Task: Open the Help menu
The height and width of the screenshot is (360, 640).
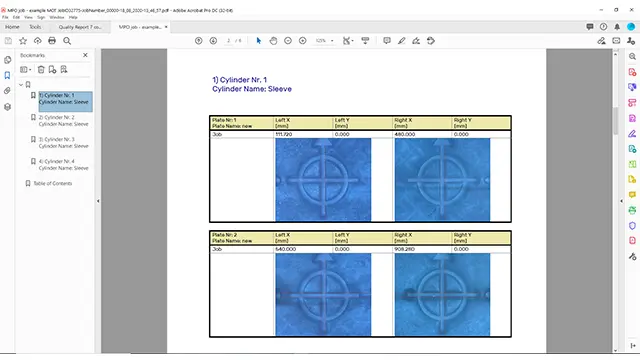Action: pos(73,18)
